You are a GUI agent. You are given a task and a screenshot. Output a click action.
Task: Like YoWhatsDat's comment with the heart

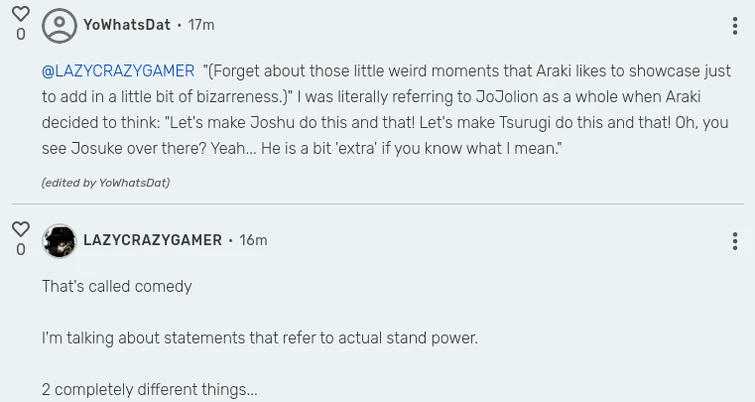(20, 14)
